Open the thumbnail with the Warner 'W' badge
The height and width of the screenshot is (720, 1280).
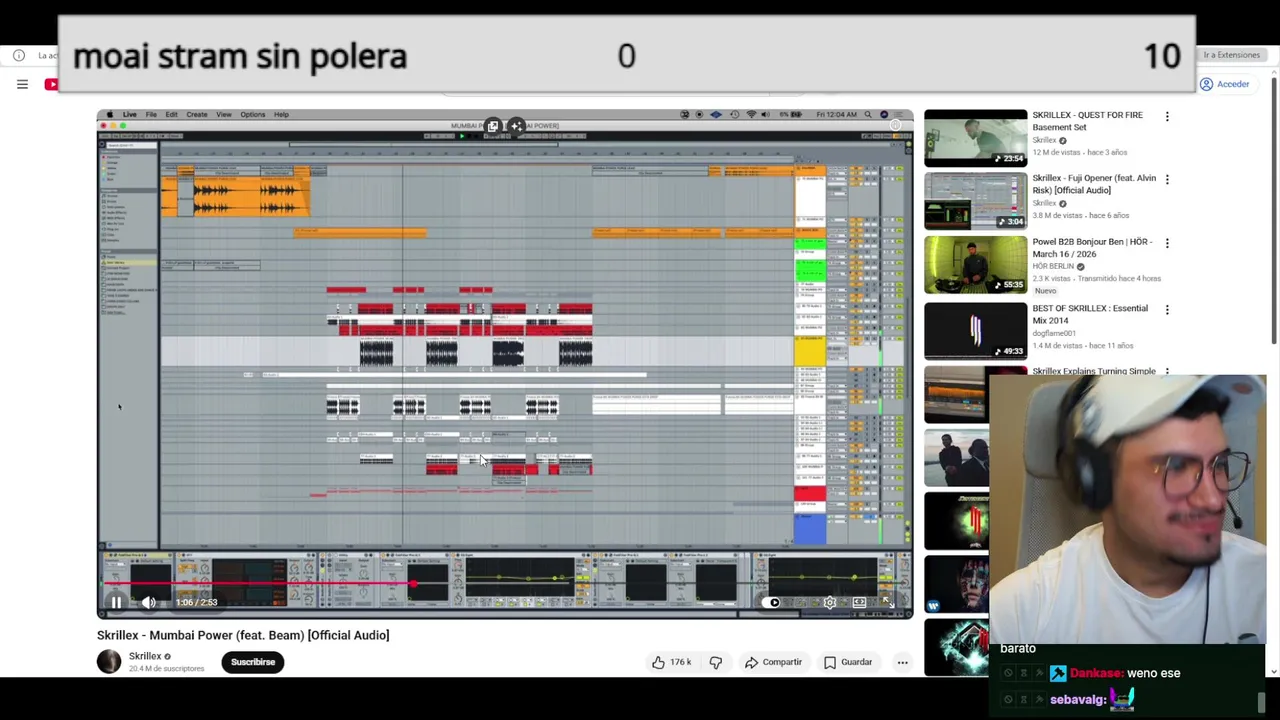(x=957, y=585)
